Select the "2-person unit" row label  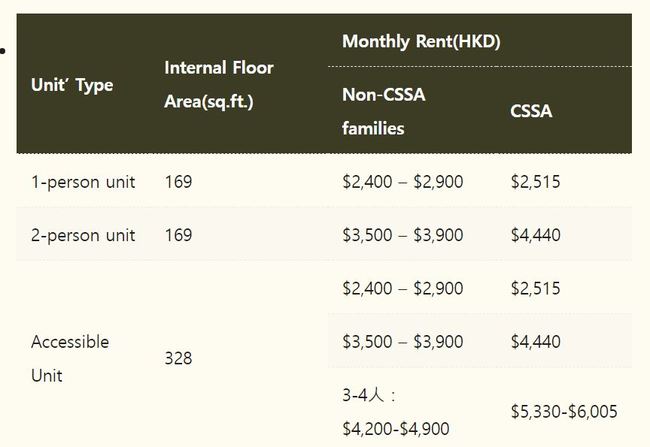83,235
